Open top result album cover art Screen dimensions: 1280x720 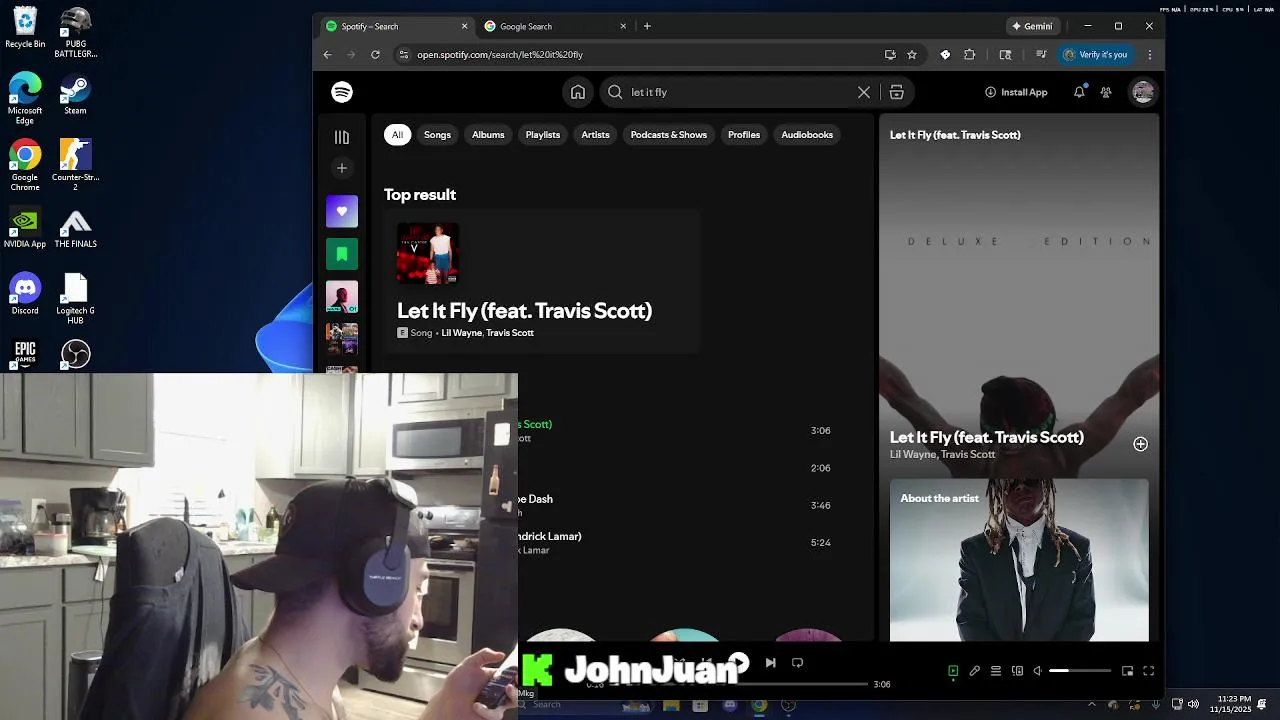pos(428,254)
